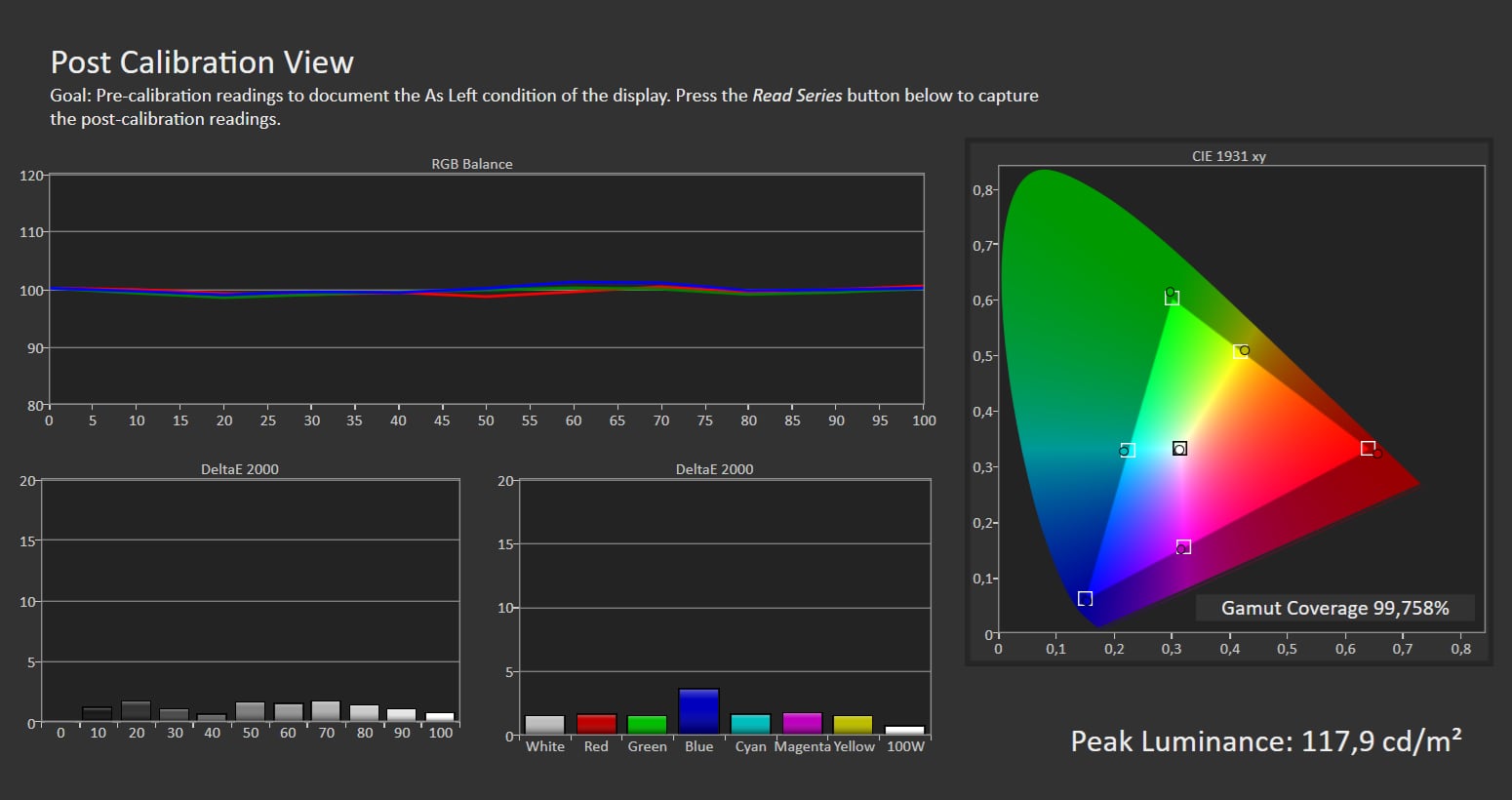Click the Blue bar in color DeltaE chart

pos(698,711)
